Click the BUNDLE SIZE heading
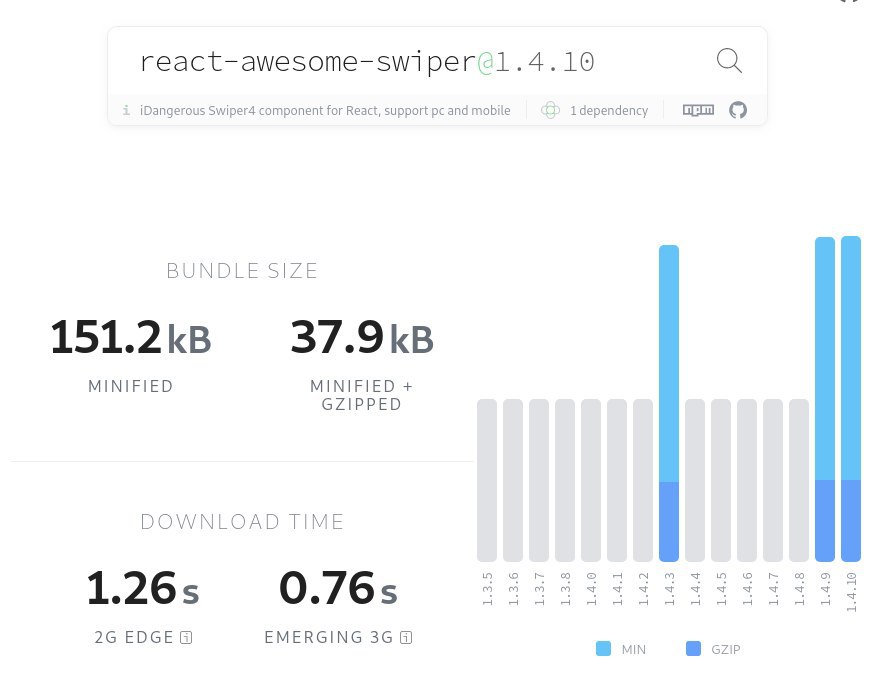Image resolution: width=891 pixels, height=673 pixels. click(x=242, y=271)
